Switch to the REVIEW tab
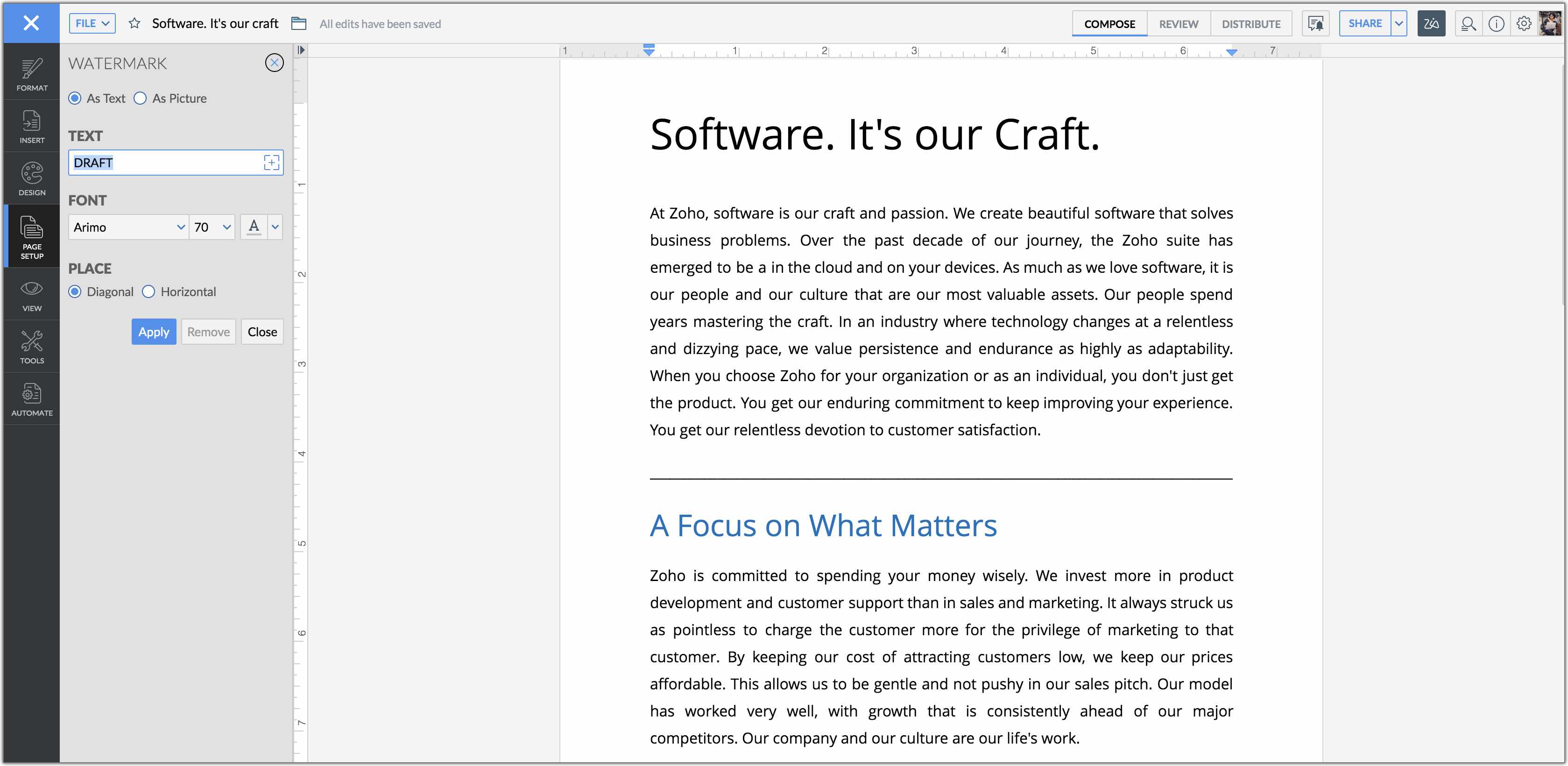Screen dimensions: 1568x766 pyautogui.click(x=1179, y=24)
